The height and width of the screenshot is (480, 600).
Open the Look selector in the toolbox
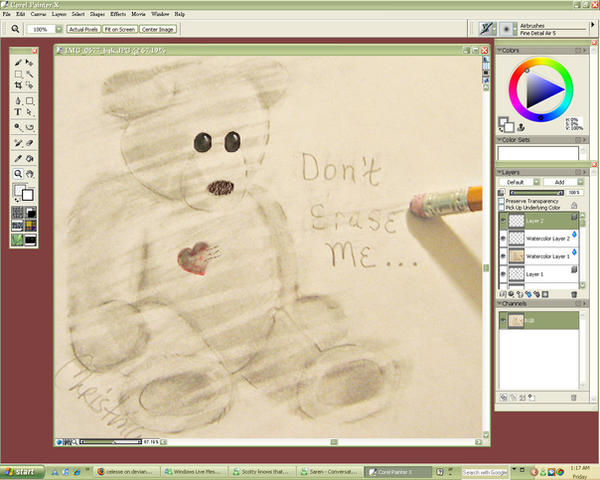click(18, 240)
